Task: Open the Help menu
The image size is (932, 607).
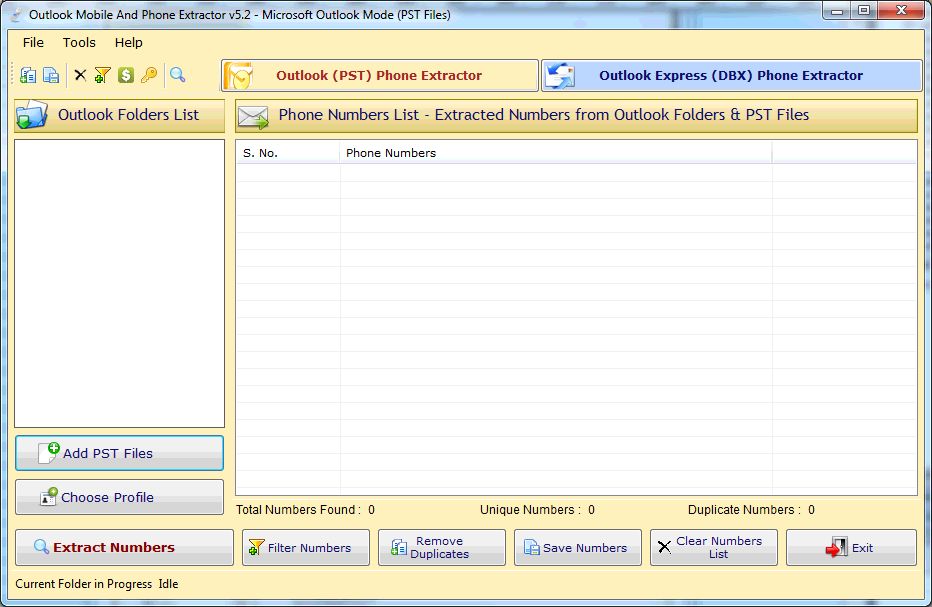Action: [x=128, y=43]
